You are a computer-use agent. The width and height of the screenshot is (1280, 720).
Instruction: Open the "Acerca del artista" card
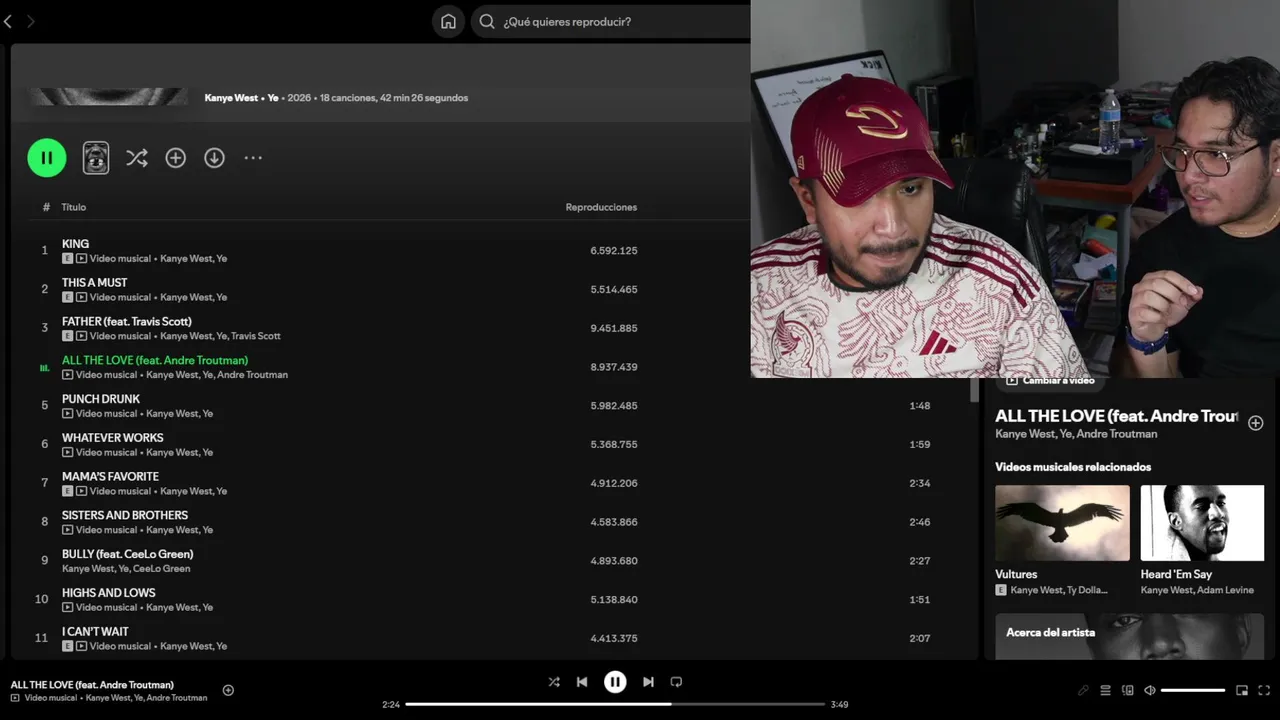[x=1129, y=636]
